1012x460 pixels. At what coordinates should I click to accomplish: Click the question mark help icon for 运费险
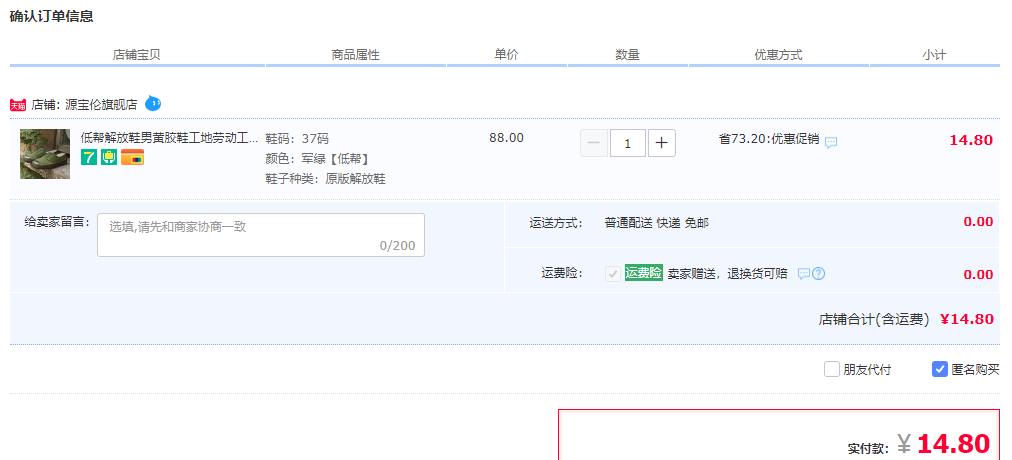818,274
